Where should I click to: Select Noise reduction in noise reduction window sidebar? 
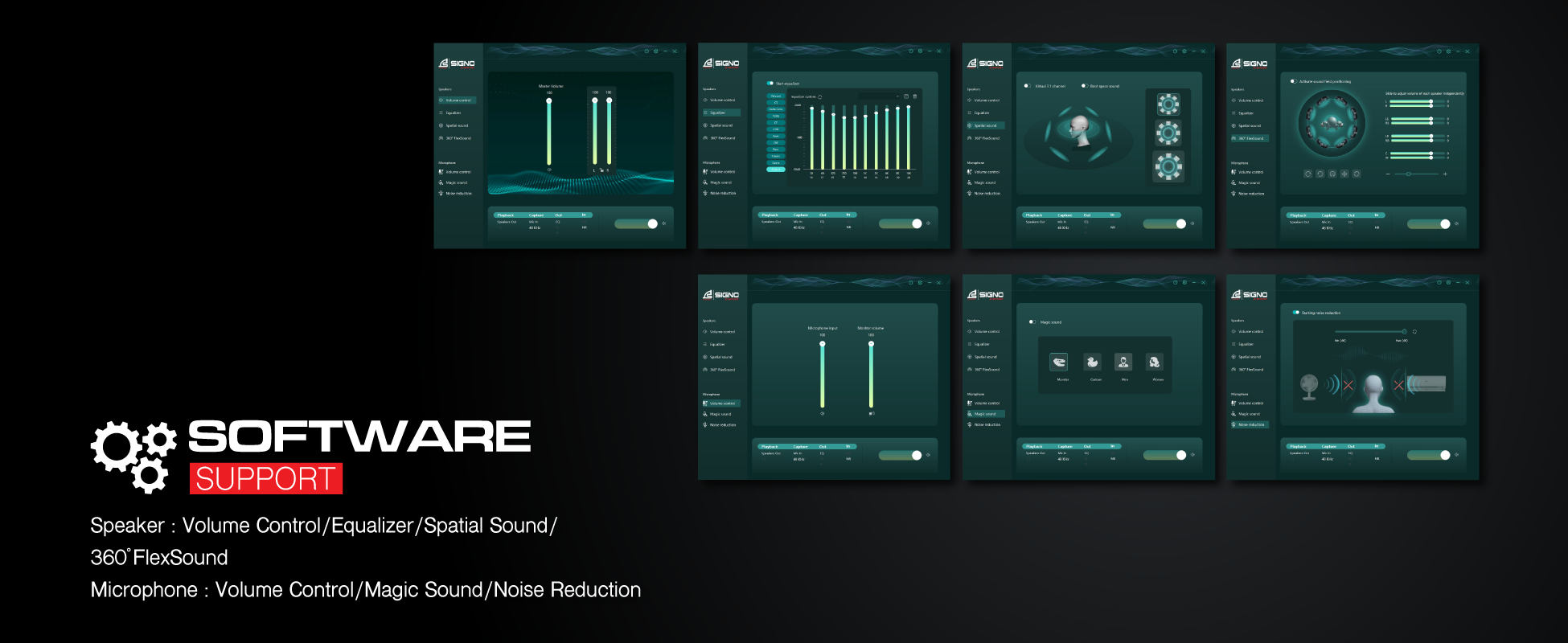click(1250, 424)
